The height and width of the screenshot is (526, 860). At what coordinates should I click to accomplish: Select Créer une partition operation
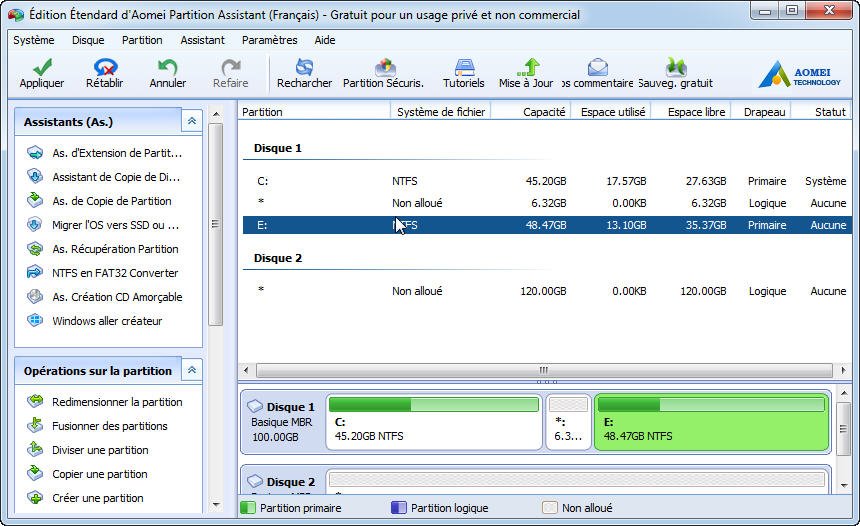(x=85, y=499)
